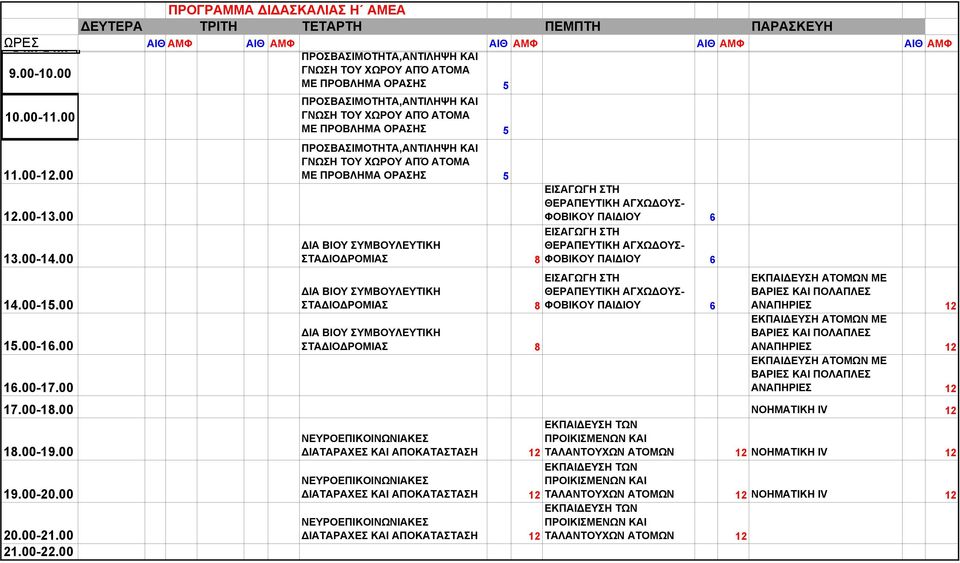Click ΝΟΗΜΑΤΙΚΗ IV cell in 19.00-20.00 row
The height and width of the screenshot is (563, 960).
[x=825, y=482]
